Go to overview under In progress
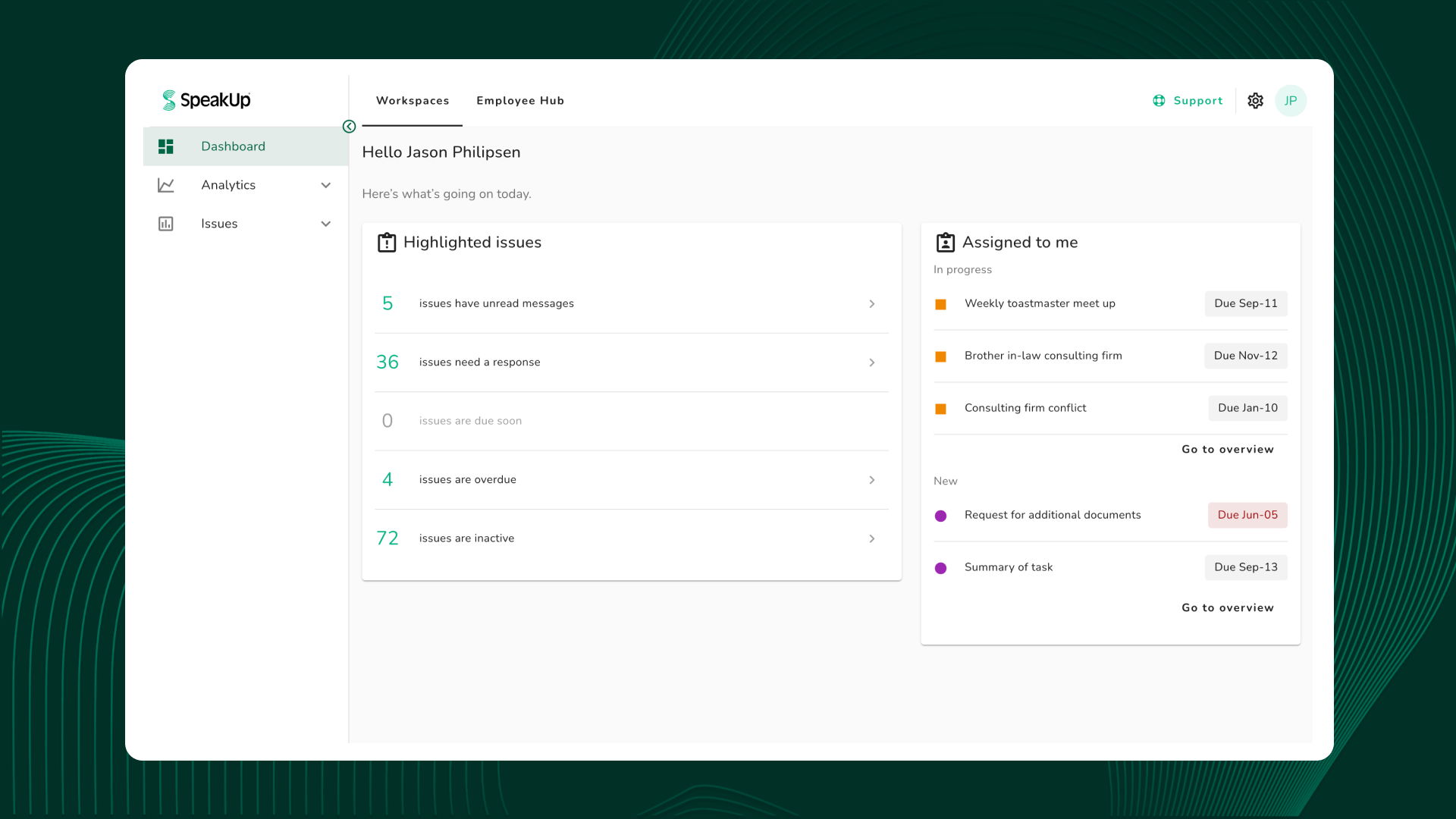This screenshot has width=1456, height=819. click(1227, 450)
